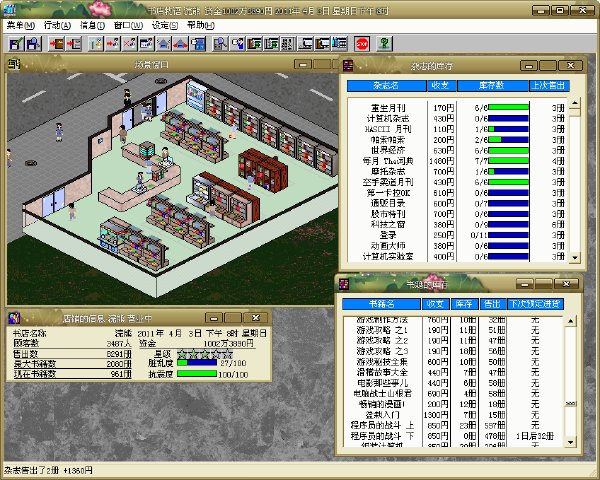Viewport: 600px width, 480px height.
Task: Click the clerk holding sign toolbar icon
Action: click(238, 44)
